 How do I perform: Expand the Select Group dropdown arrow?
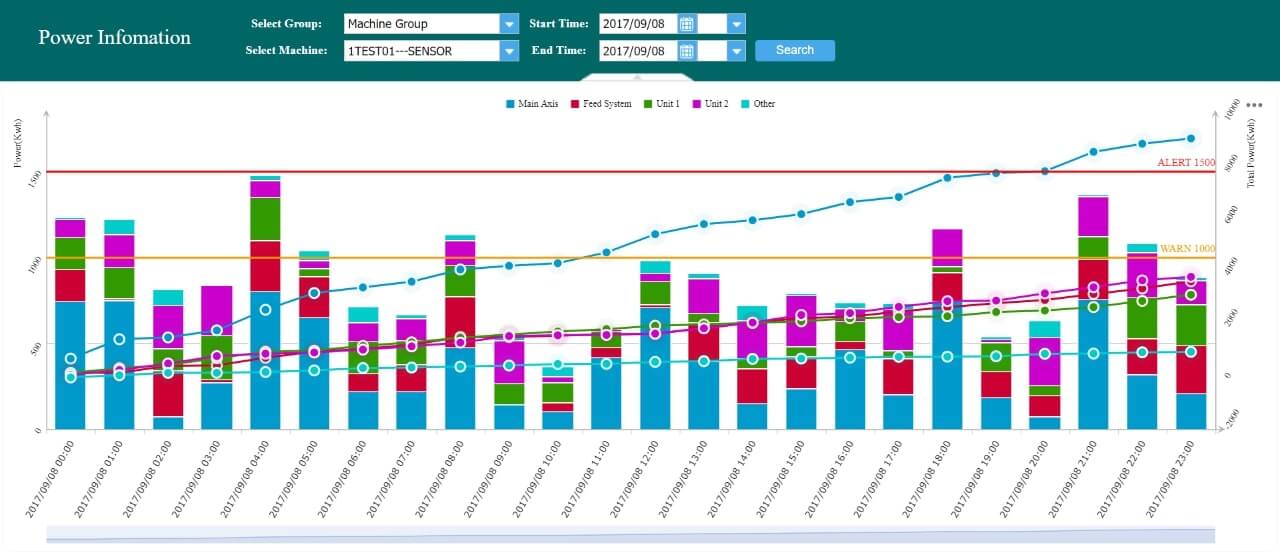[509, 24]
